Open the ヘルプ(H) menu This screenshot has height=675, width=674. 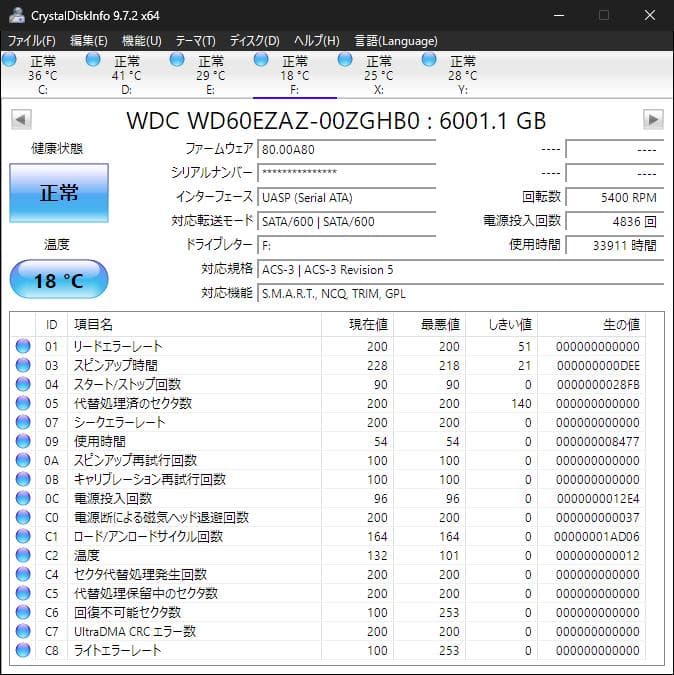point(317,41)
